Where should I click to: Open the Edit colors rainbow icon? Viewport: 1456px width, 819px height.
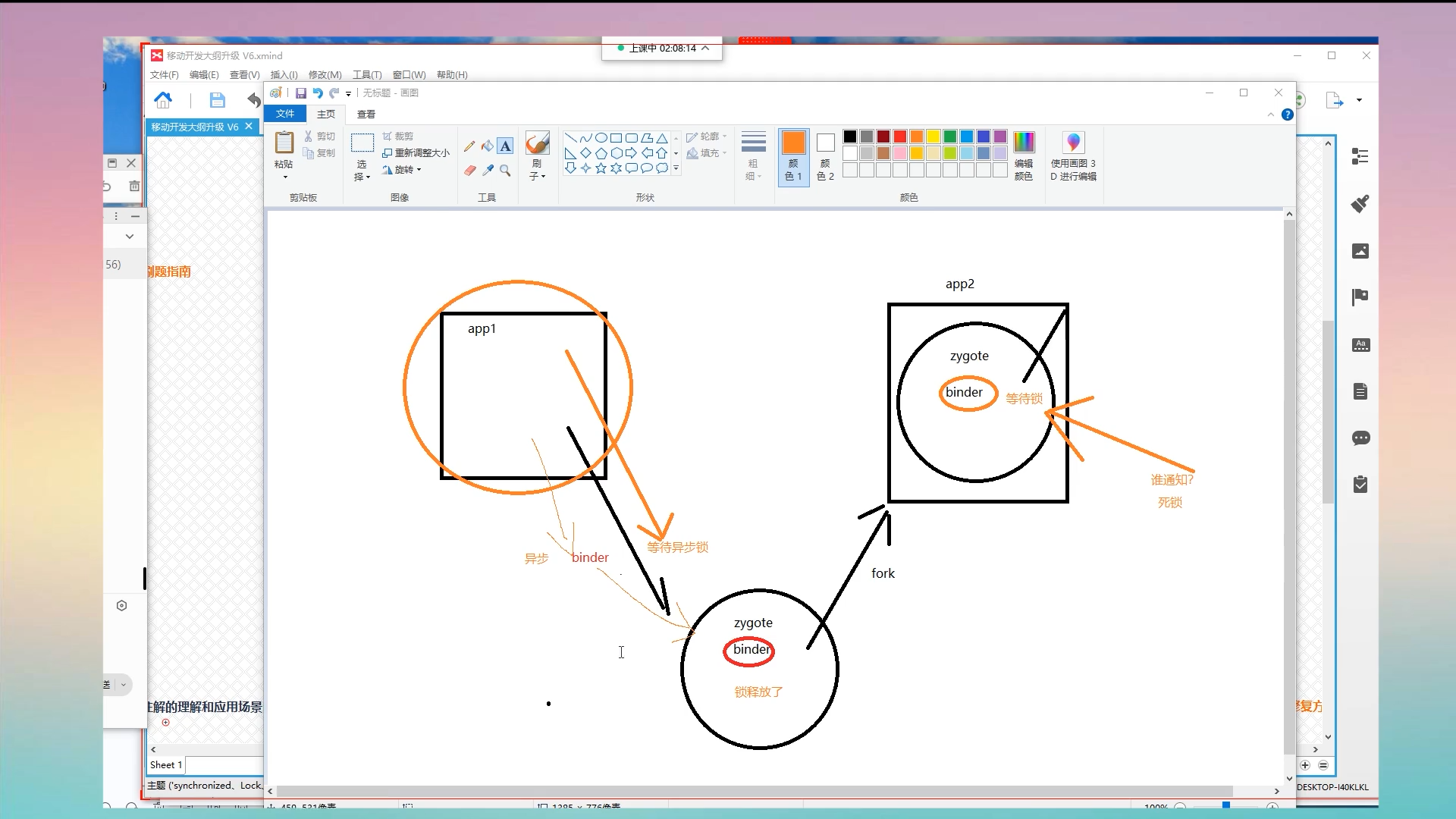click(x=1023, y=143)
